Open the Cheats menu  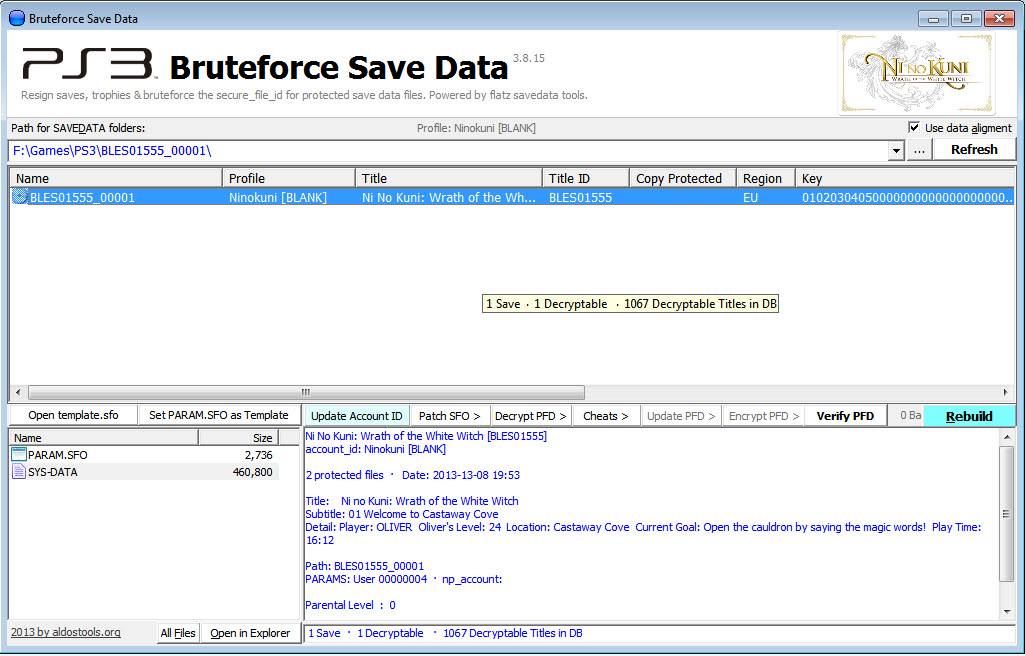605,416
